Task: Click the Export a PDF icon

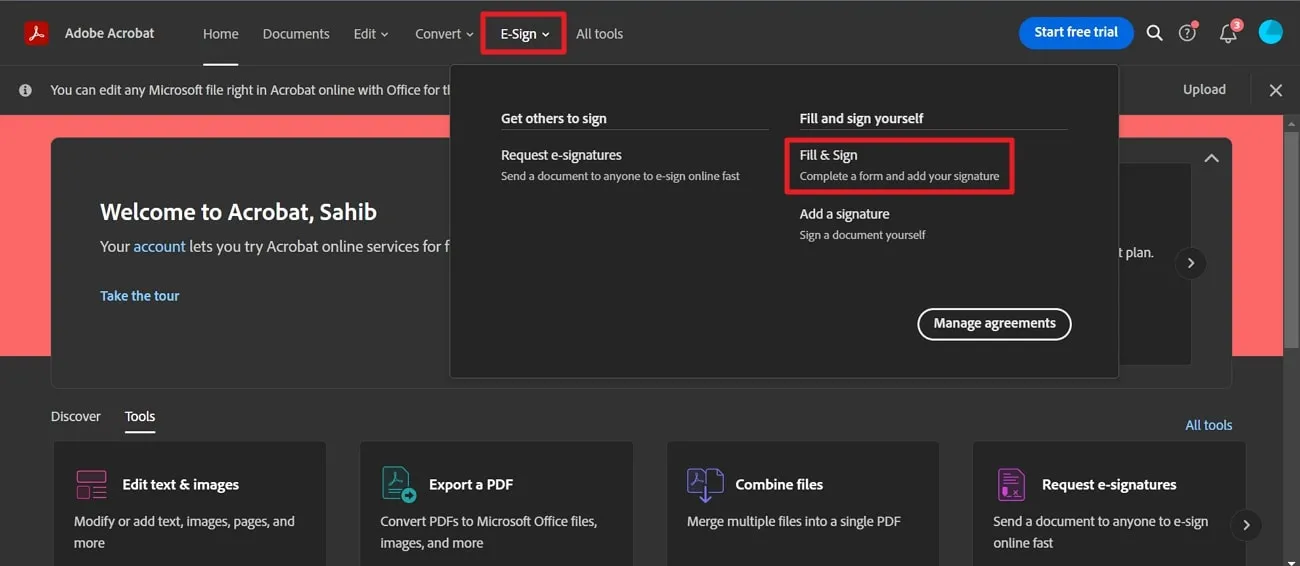Action: click(398, 485)
